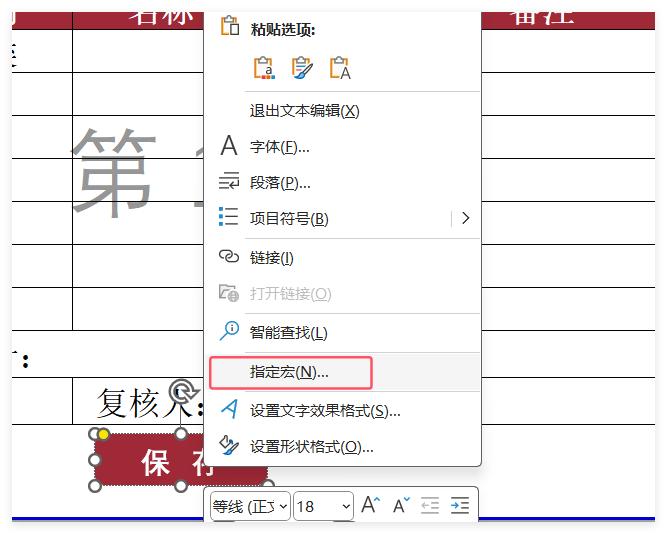The width and height of the screenshot is (667, 534).
Task: Click the 备注 column header
Action: click(542, 19)
